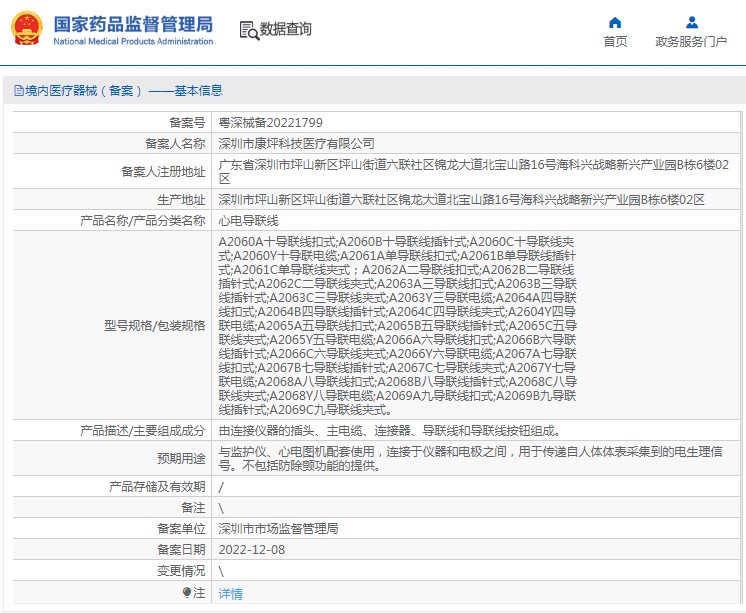Select the registered address starting 广东省深圳市
This screenshot has height=613, width=746.
(473, 172)
